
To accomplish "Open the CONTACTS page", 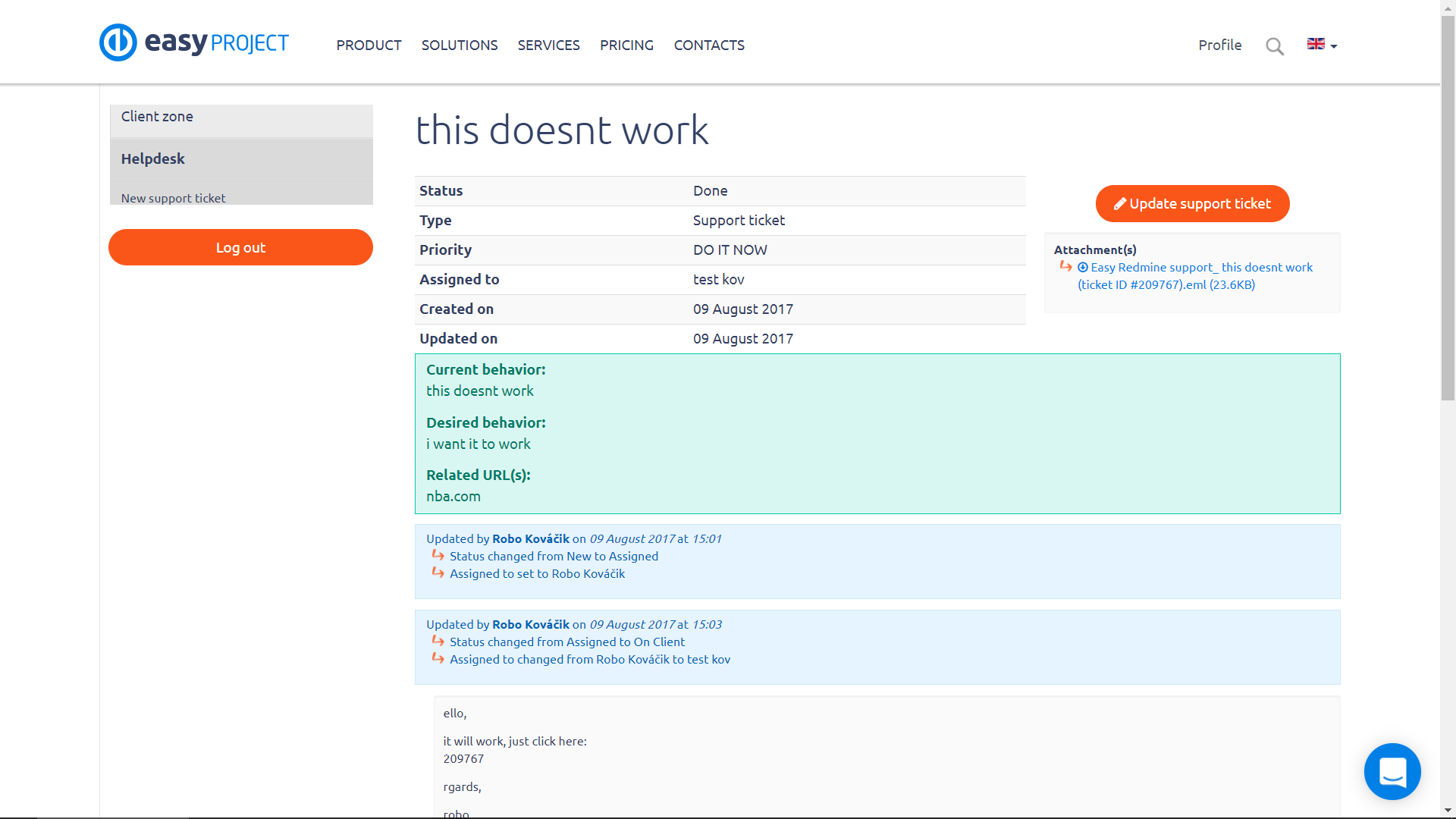I will (x=709, y=45).
